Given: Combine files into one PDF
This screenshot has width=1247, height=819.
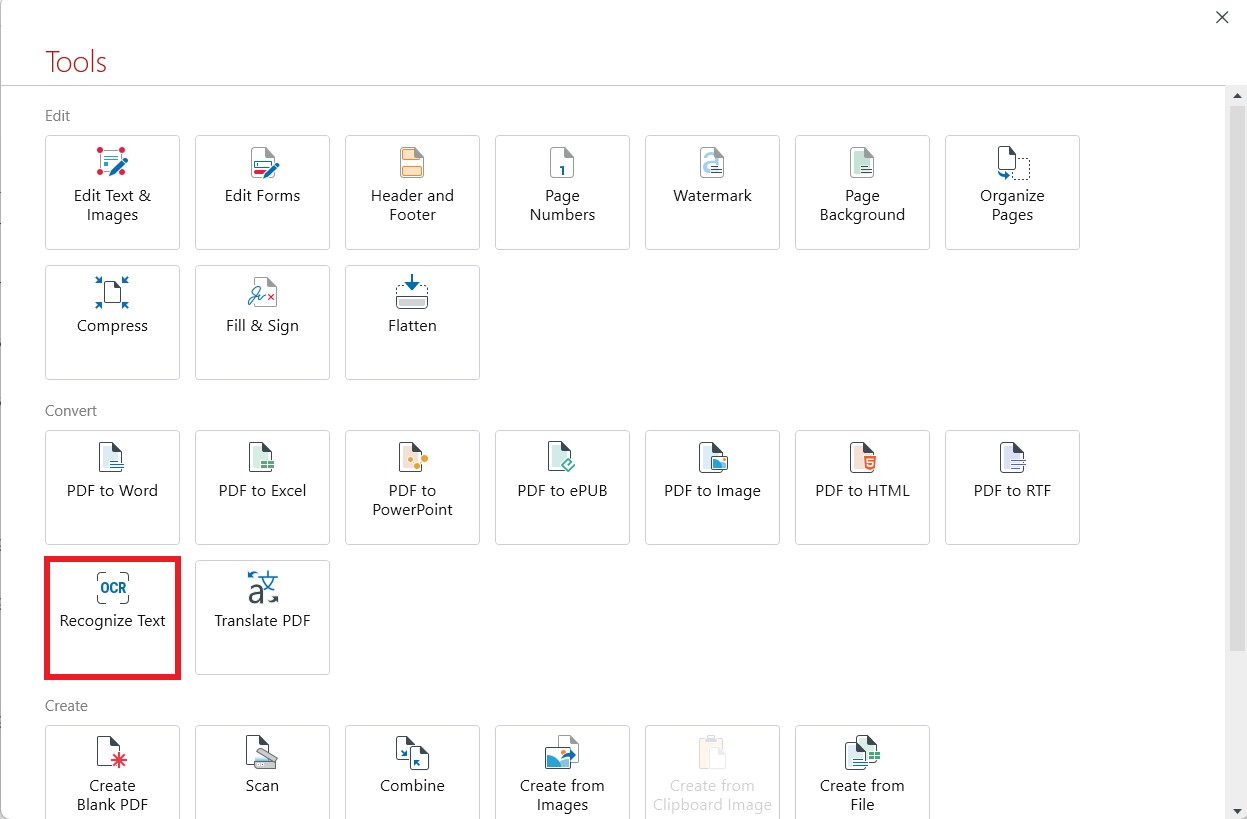Looking at the screenshot, I should 412,770.
